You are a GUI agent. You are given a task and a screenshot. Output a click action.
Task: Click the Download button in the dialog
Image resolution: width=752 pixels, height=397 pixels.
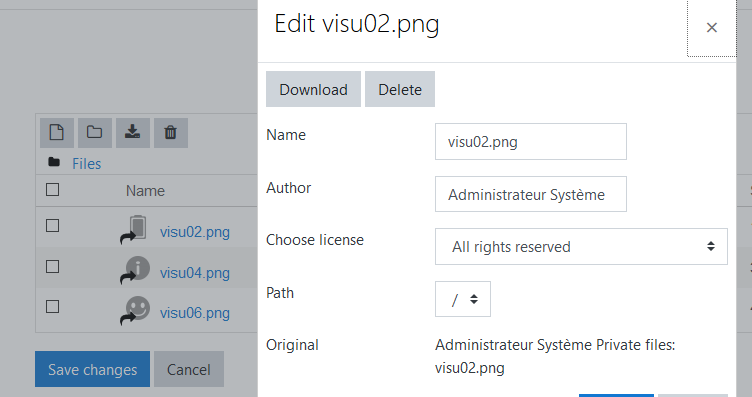coord(313,89)
